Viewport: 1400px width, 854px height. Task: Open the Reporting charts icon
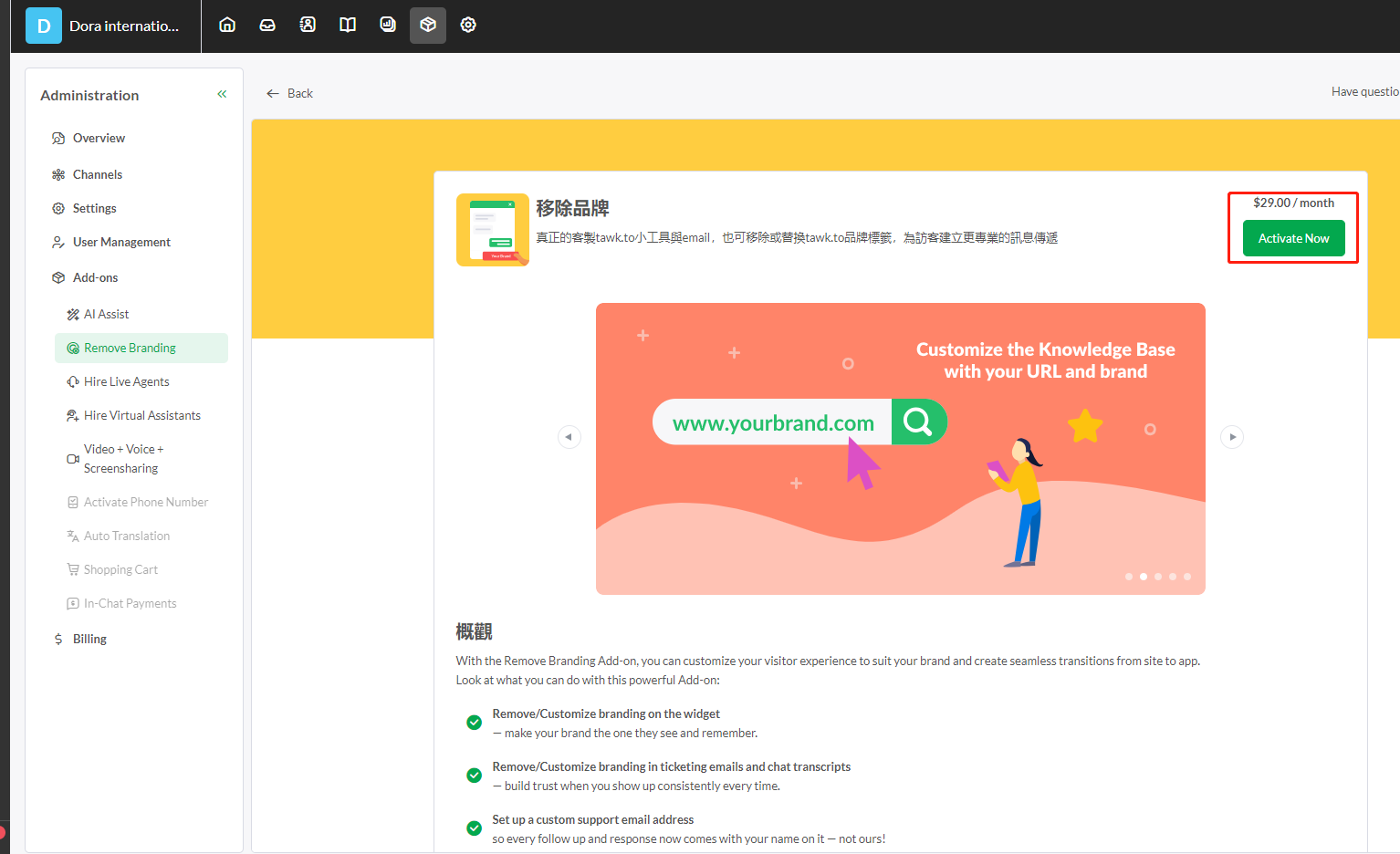(388, 25)
